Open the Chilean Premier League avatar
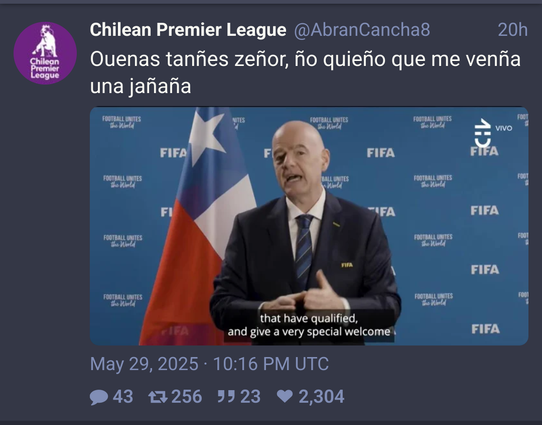Image resolution: width=542 pixels, height=425 pixels. point(45,53)
